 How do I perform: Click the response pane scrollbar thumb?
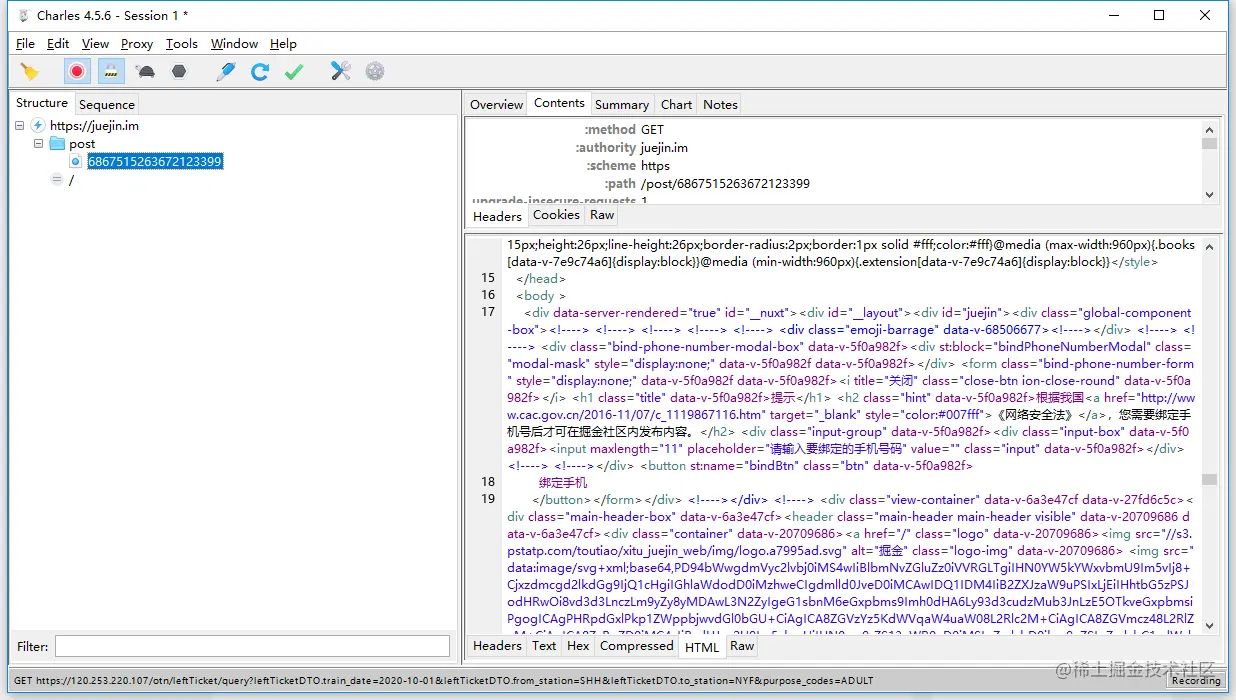1210,479
